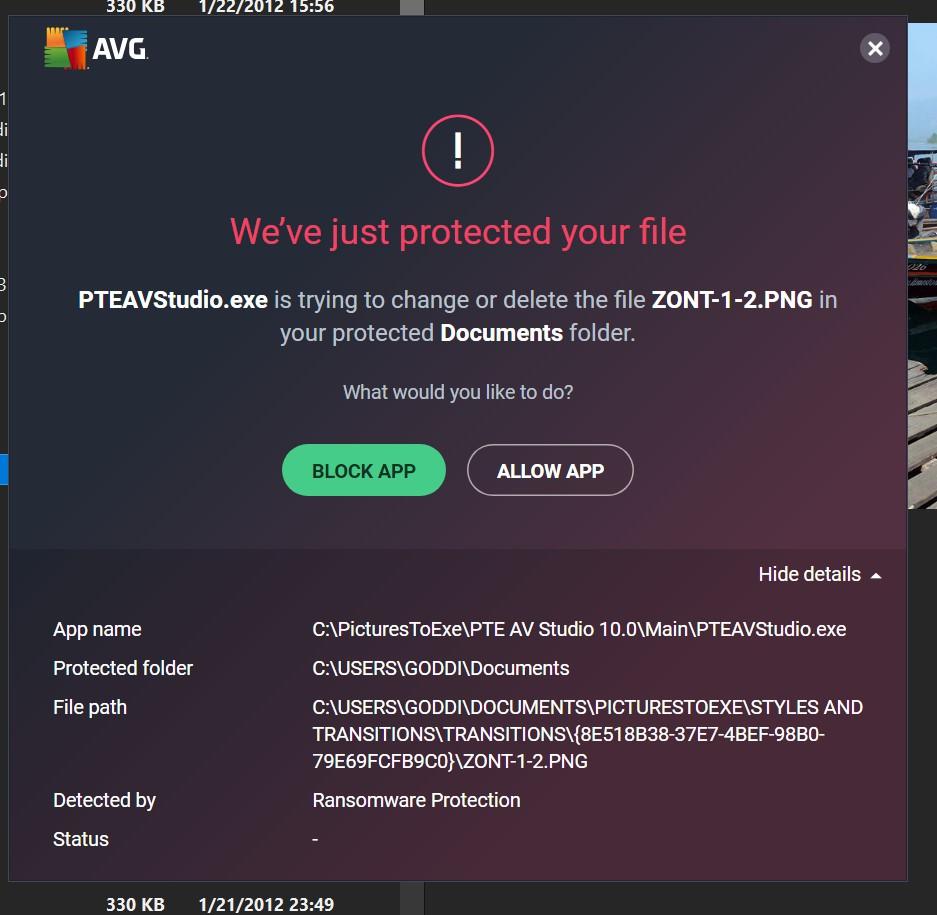This screenshot has width=937, height=915.
Task: Click the App name path value
Action: click(579, 629)
